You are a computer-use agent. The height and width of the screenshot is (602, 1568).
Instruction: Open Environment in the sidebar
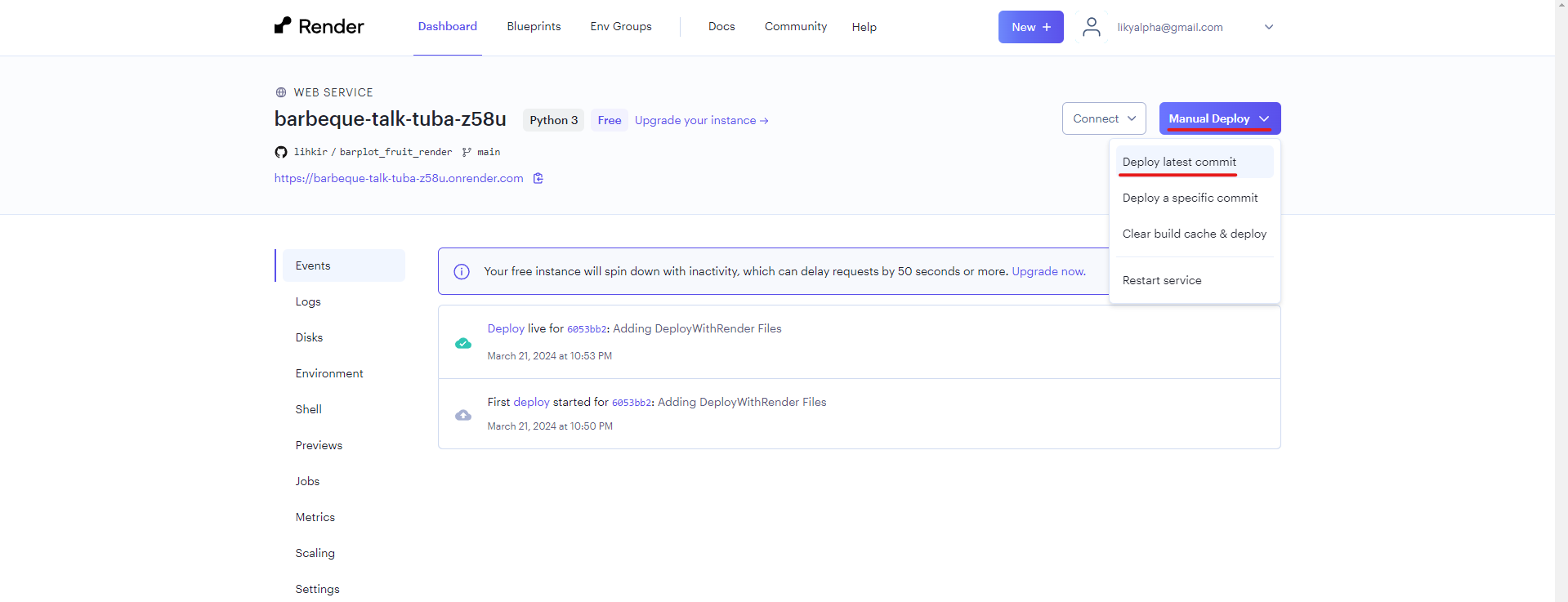[329, 373]
